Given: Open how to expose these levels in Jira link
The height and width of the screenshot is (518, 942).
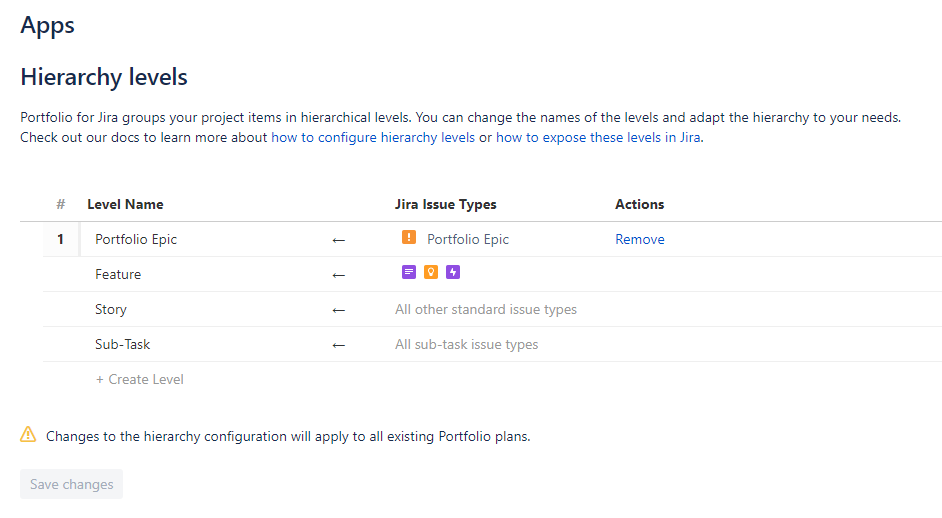Looking at the screenshot, I should [x=598, y=138].
